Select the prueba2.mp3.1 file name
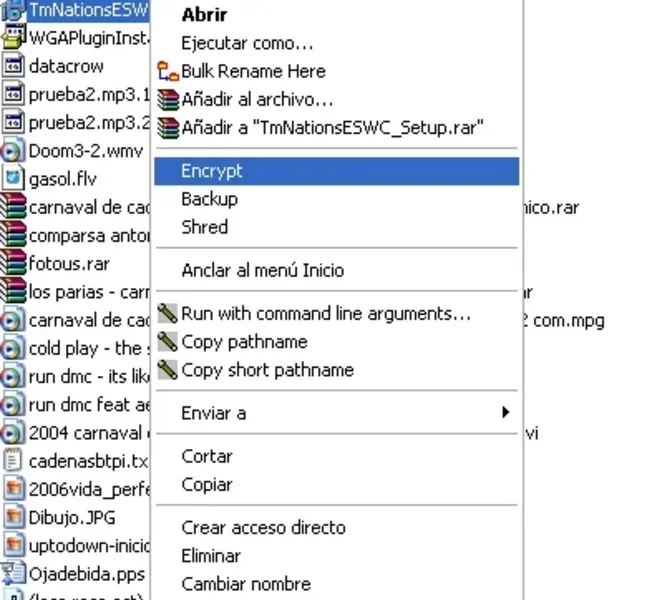The image size is (647, 600). point(89,94)
